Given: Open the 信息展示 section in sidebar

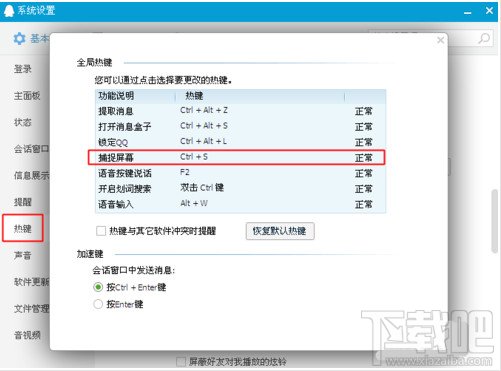Looking at the screenshot, I should [x=31, y=175].
